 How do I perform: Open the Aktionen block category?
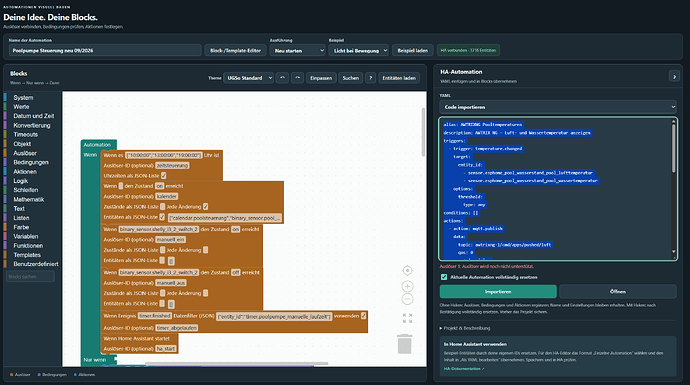(25, 172)
